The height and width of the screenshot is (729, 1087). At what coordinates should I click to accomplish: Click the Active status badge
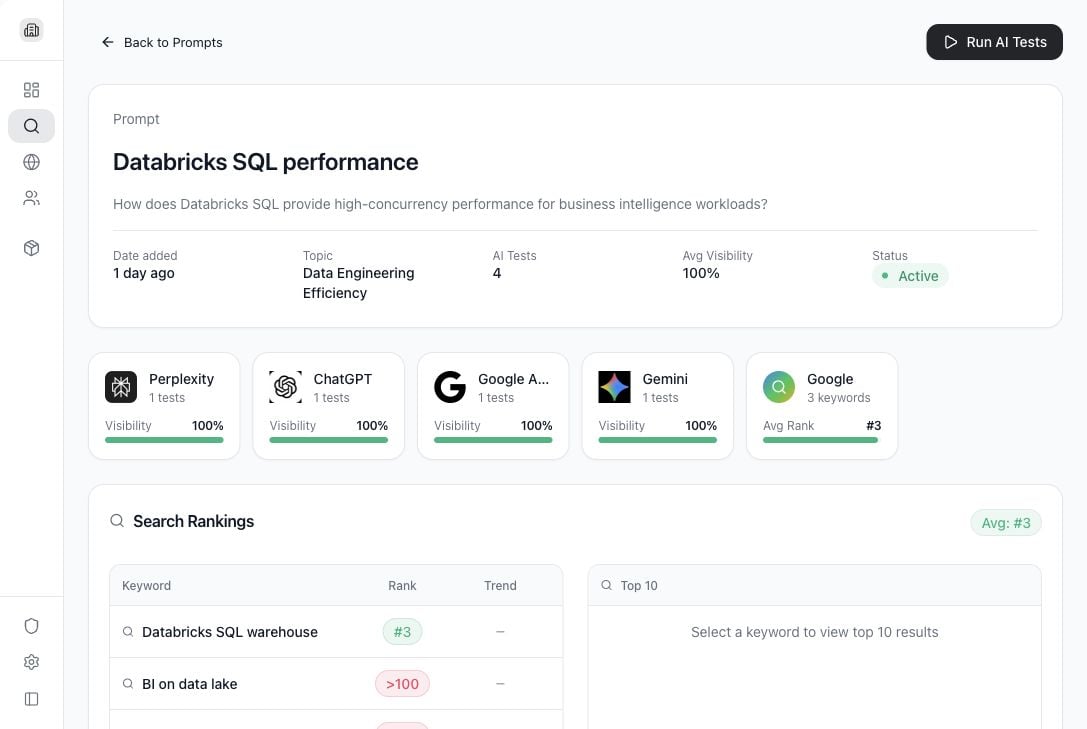pyautogui.click(x=910, y=276)
